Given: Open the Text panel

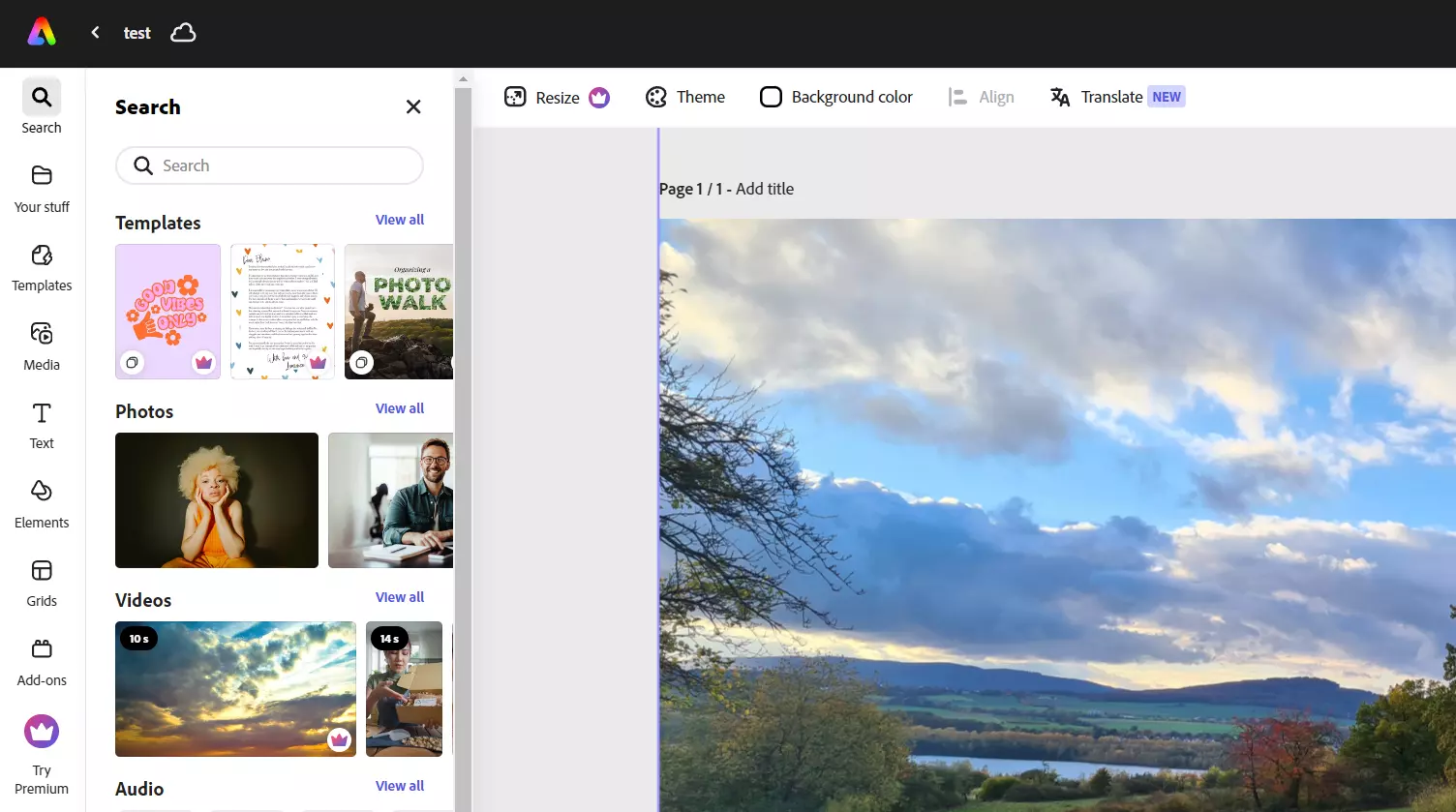Looking at the screenshot, I should coord(41,426).
